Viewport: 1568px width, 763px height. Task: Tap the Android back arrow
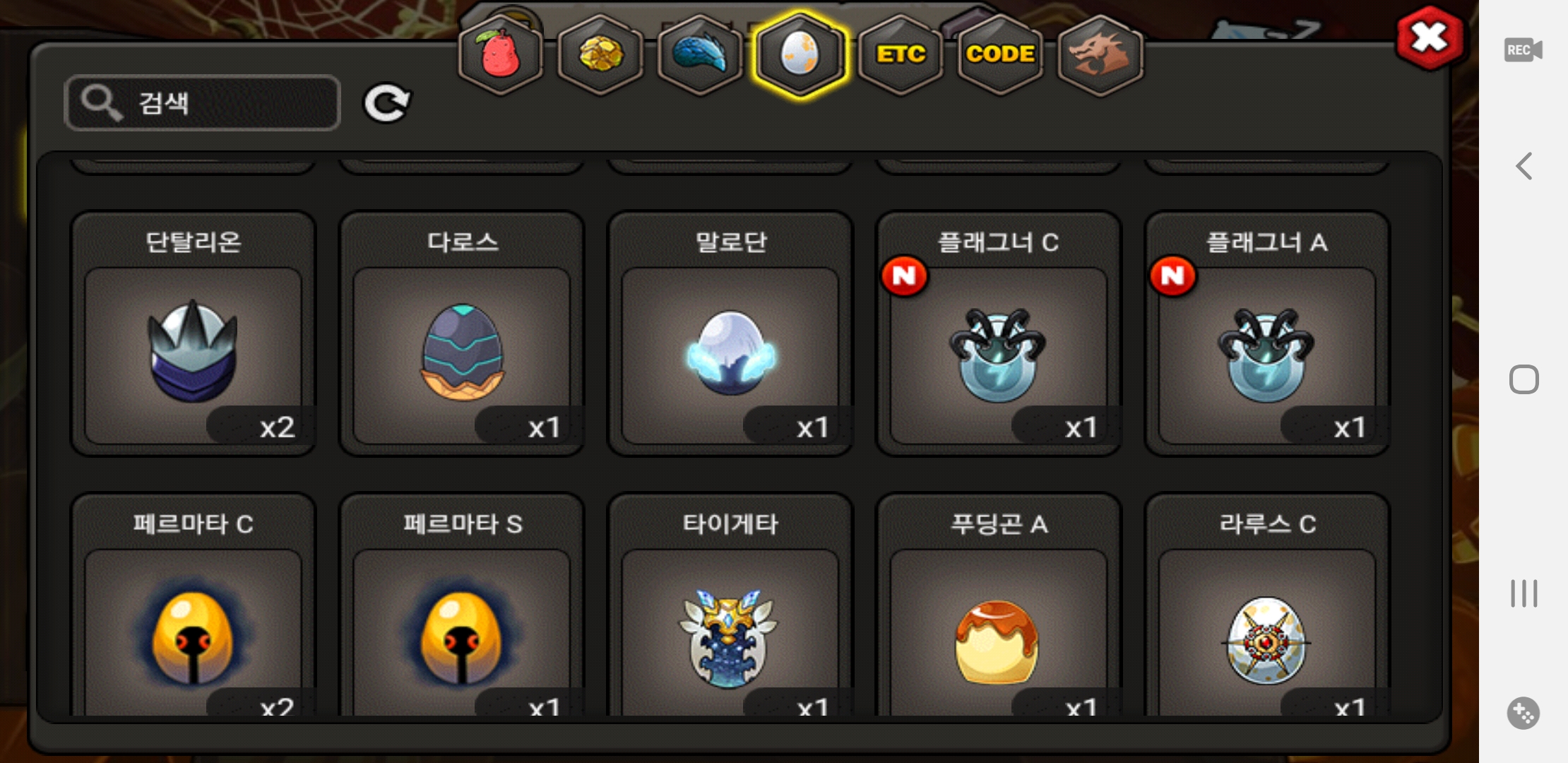tap(1524, 167)
